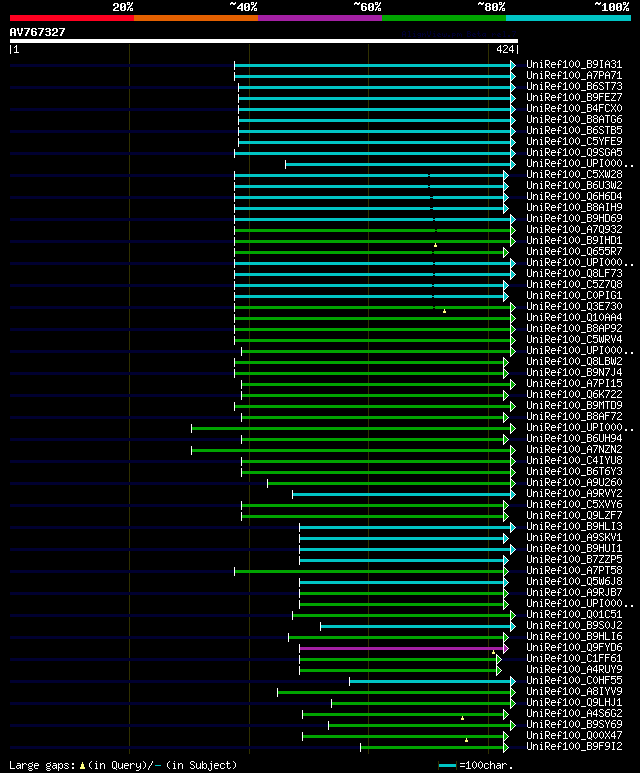Select the UniRef100_Q9SGA5 label
The height and width of the screenshot is (773, 640).
tap(574, 152)
